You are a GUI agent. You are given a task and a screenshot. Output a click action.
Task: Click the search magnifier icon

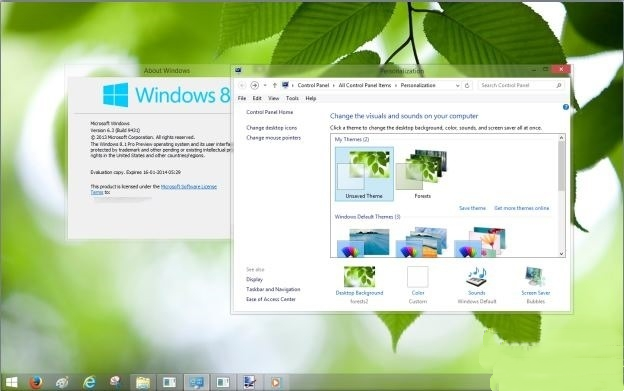pyautogui.click(x=558, y=85)
